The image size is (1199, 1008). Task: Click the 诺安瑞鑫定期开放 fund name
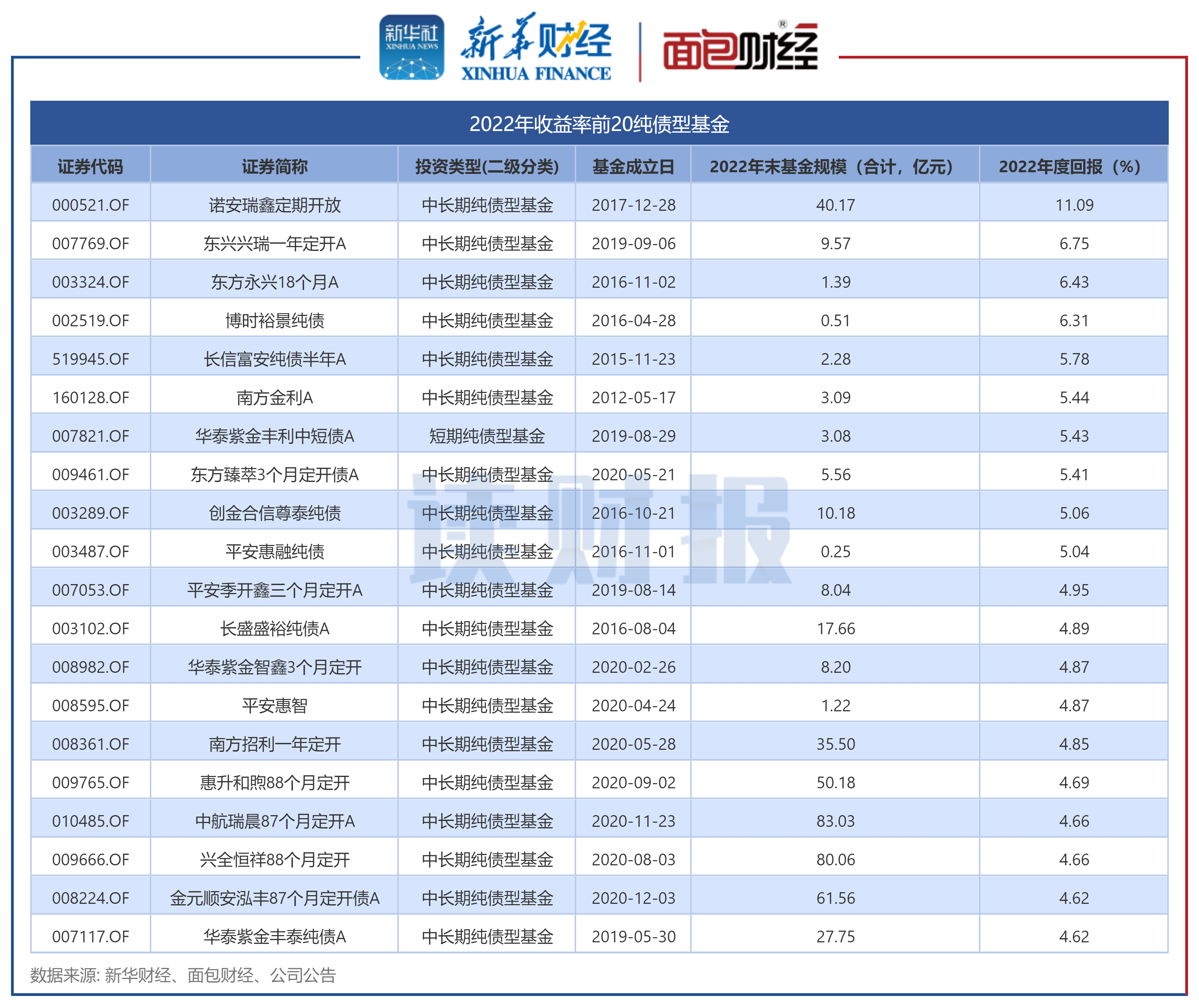274,205
